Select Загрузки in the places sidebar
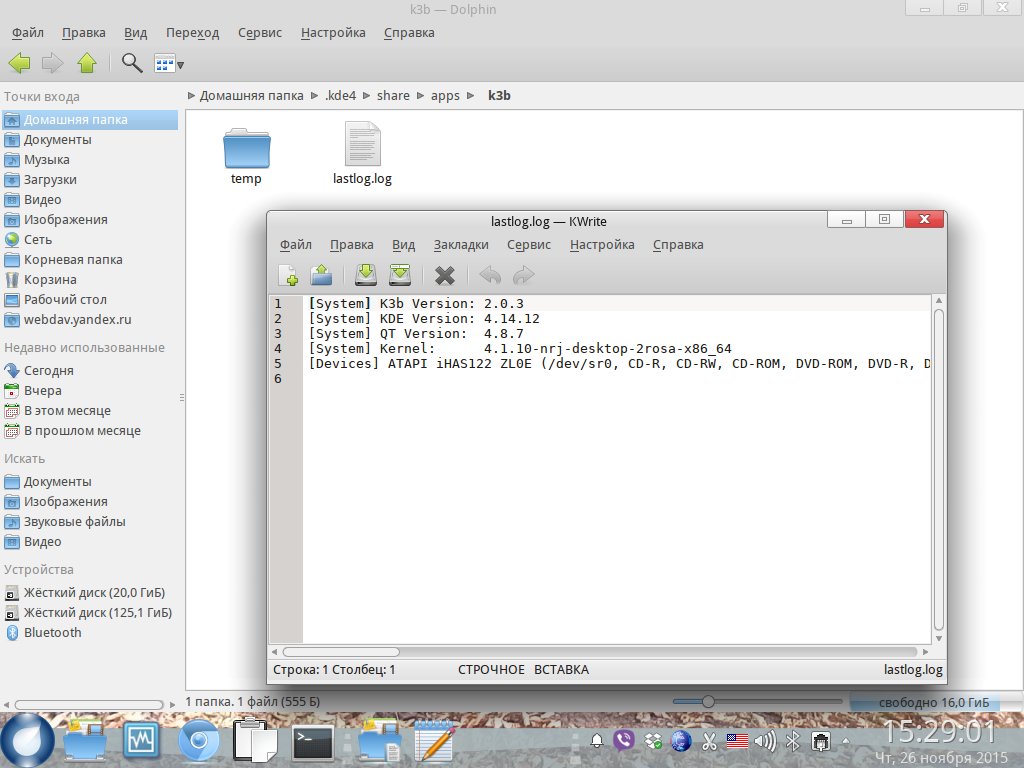This screenshot has width=1024, height=768. pos(50,180)
